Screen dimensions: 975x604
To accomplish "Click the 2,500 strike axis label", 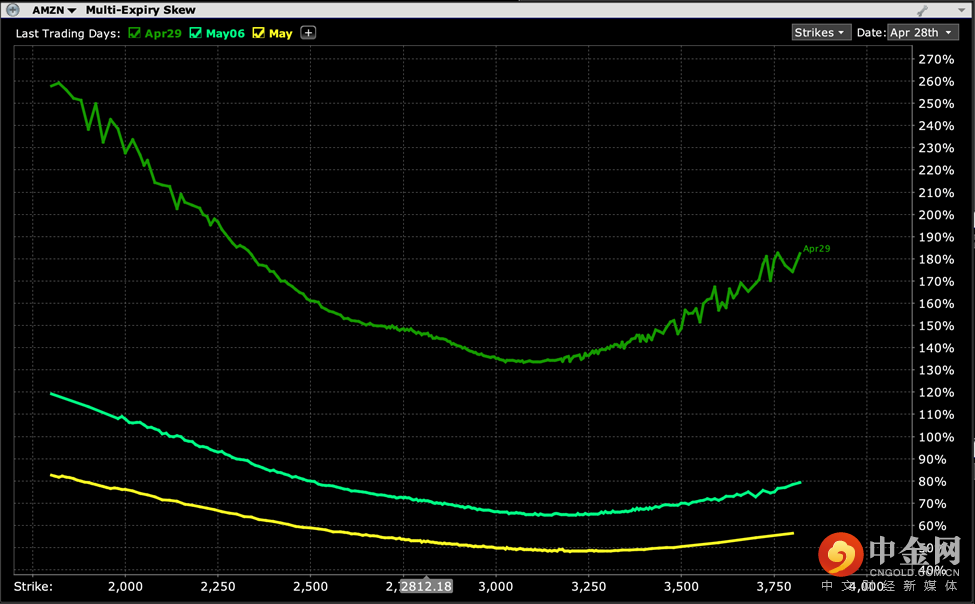I will tap(310, 587).
